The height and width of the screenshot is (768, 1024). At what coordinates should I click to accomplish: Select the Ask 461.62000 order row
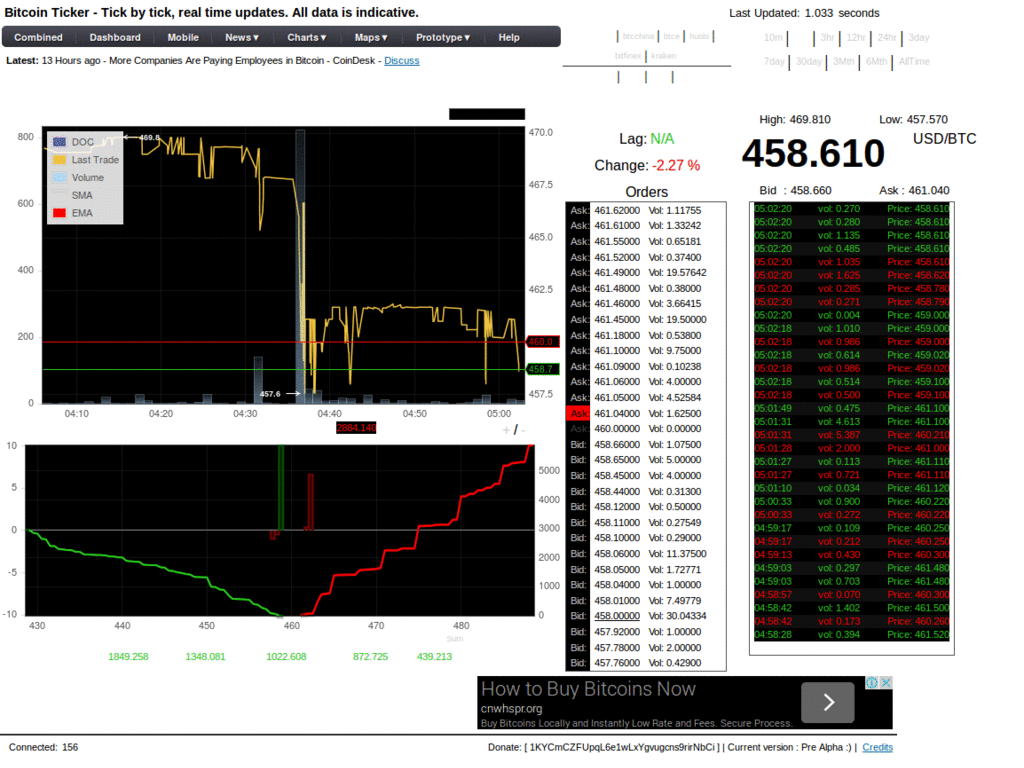(646, 210)
